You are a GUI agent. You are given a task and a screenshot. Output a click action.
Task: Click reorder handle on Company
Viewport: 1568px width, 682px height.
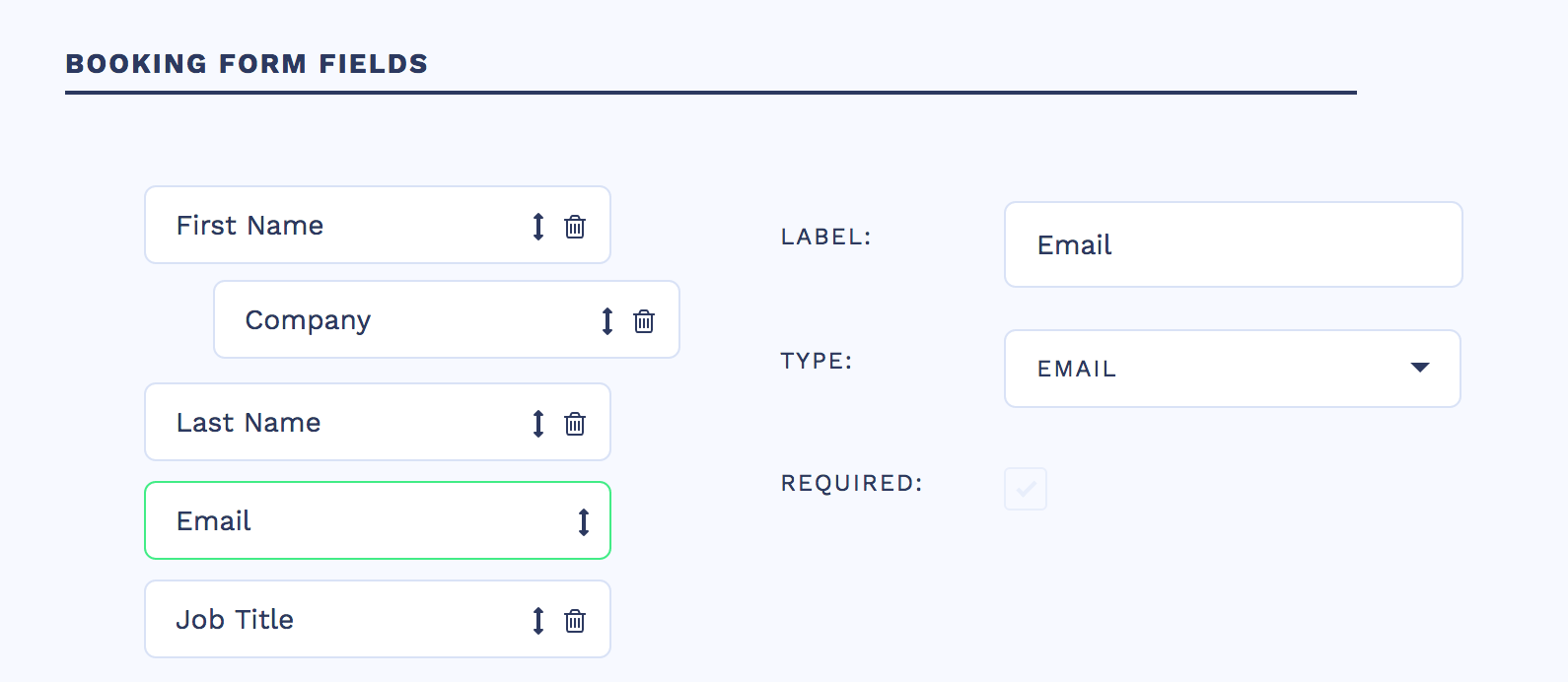coord(607,321)
